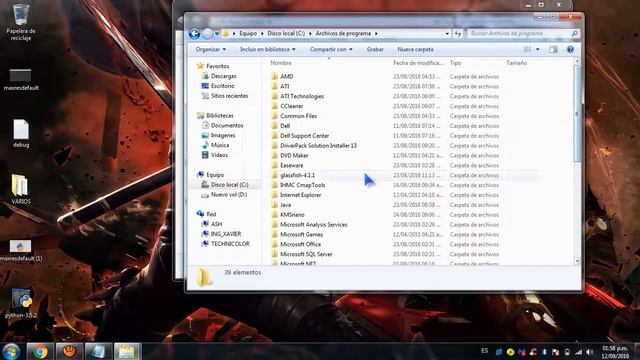
Task: Open the Windows Explorer taskbar button
Action: point(127,351)
